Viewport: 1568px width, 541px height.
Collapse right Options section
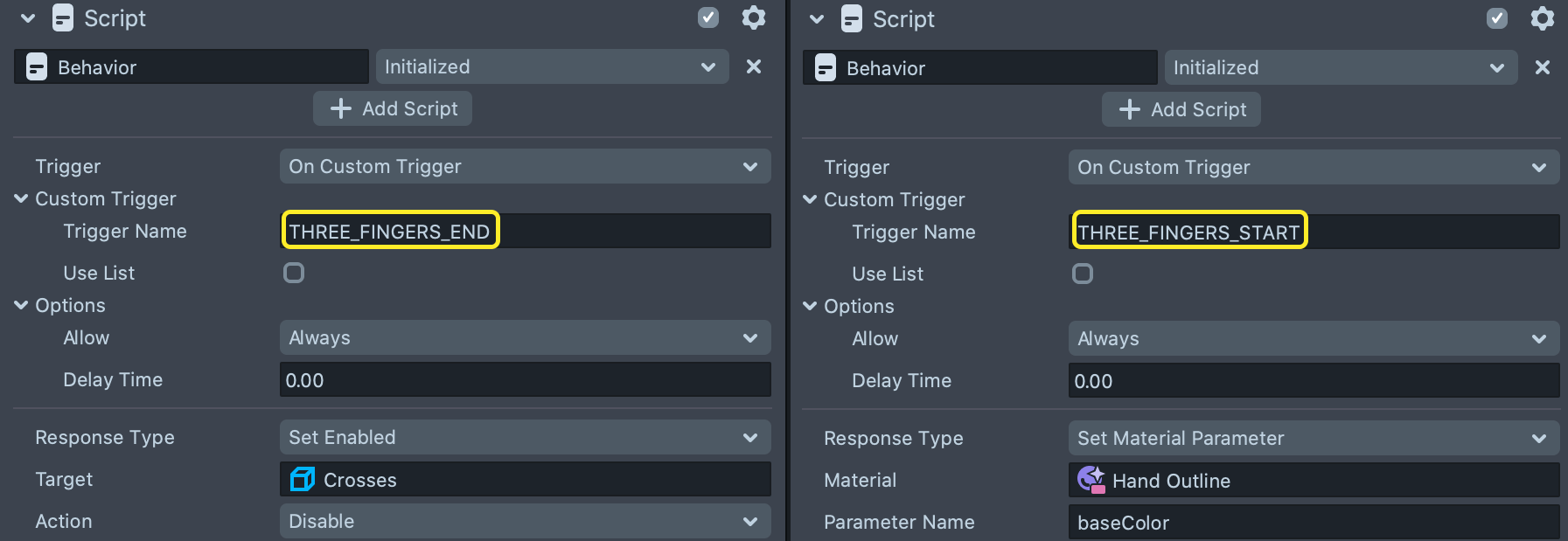point(811,307)
